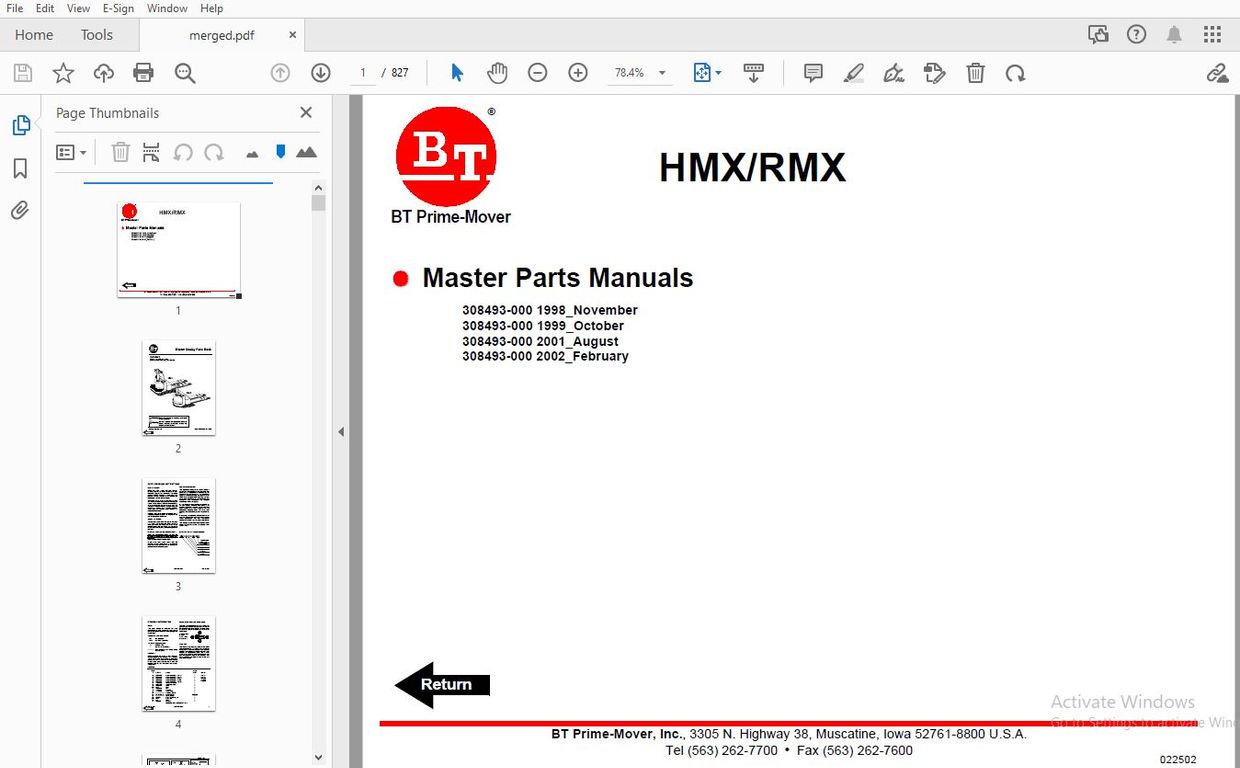This screenshot has height=768, width=1240.
Task: Delete pages using the trash icon
Action: point(120,152)
